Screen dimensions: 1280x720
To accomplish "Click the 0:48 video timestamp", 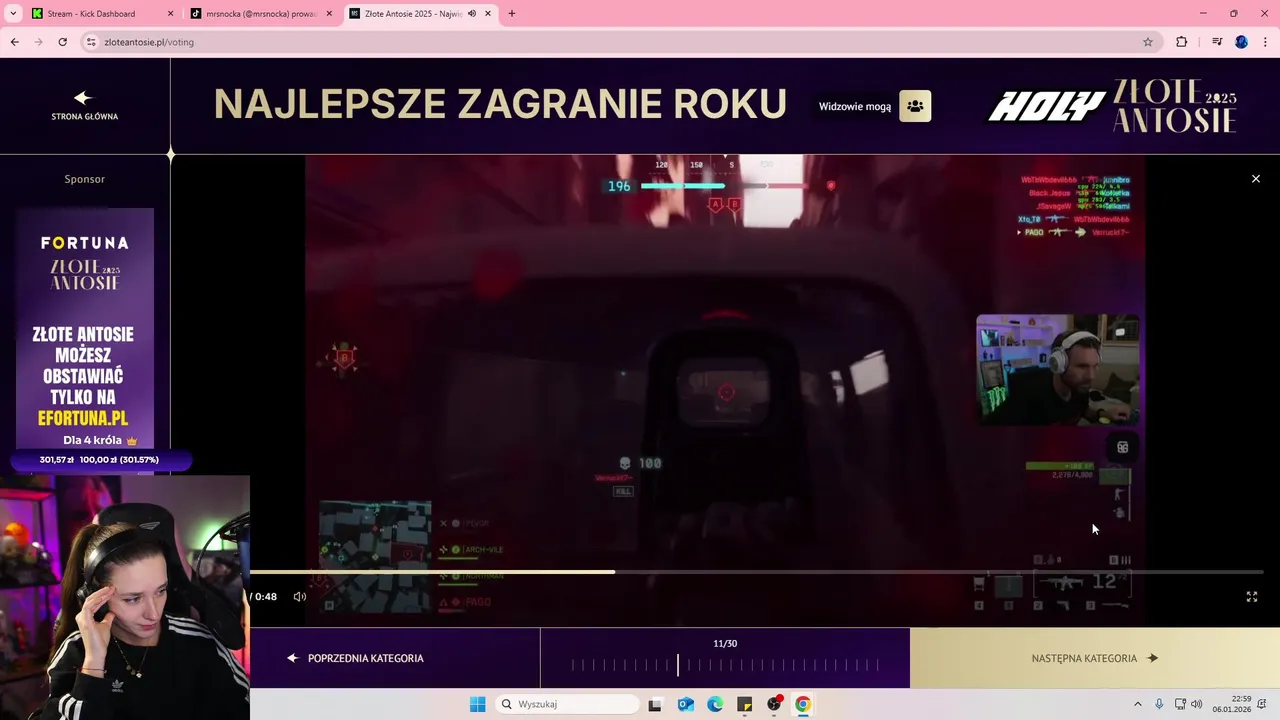I will tap(265, 597).
